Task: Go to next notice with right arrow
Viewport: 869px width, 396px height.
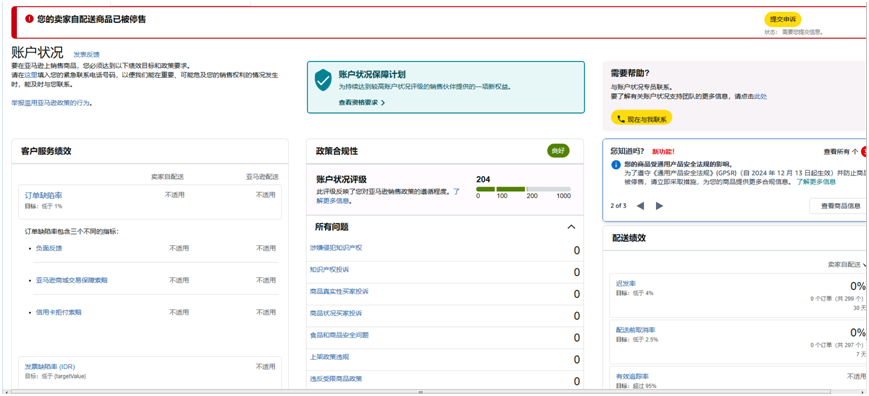Action: click(x=659, y=205)
